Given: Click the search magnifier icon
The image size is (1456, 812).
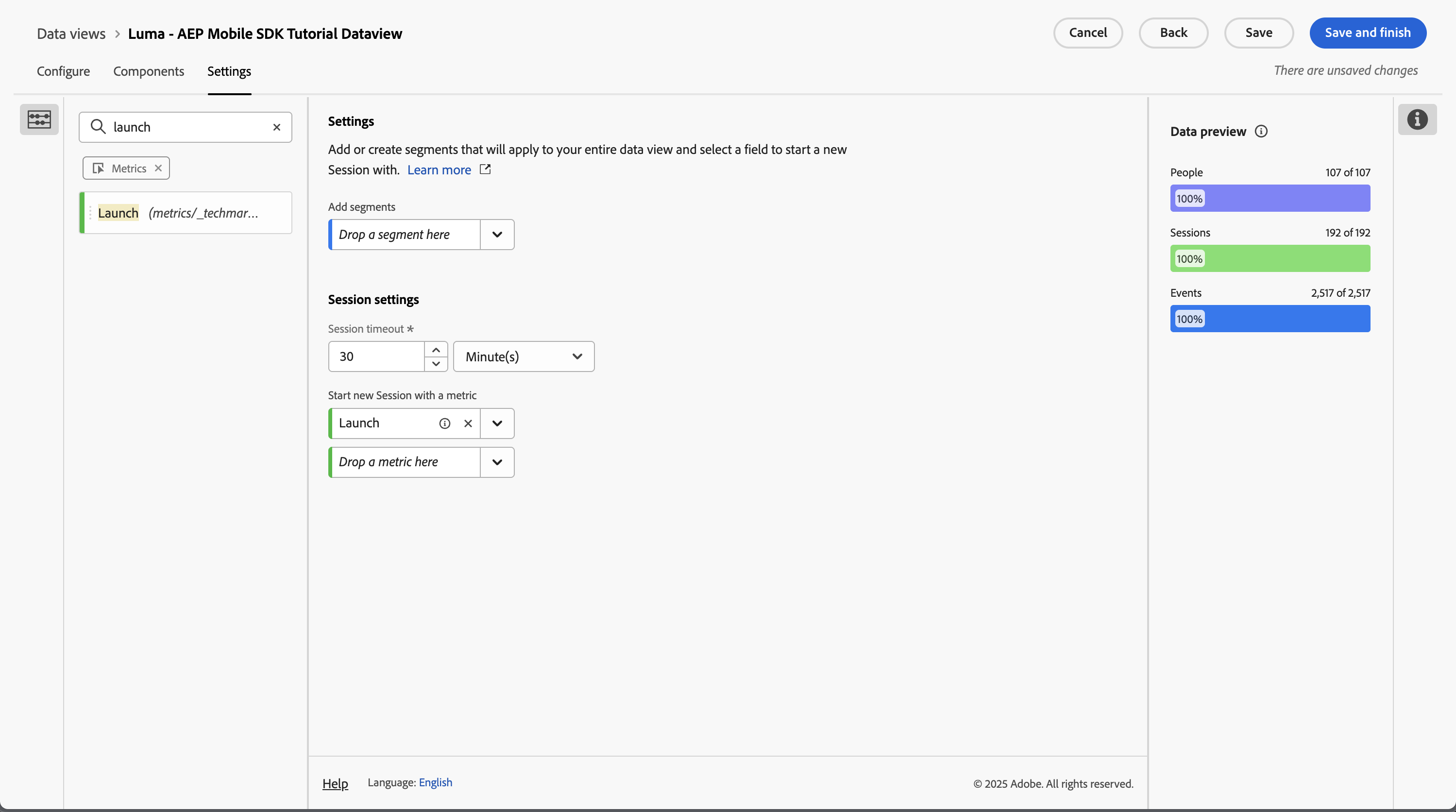Looking at the screenshot, I should [x=99, y=127].
